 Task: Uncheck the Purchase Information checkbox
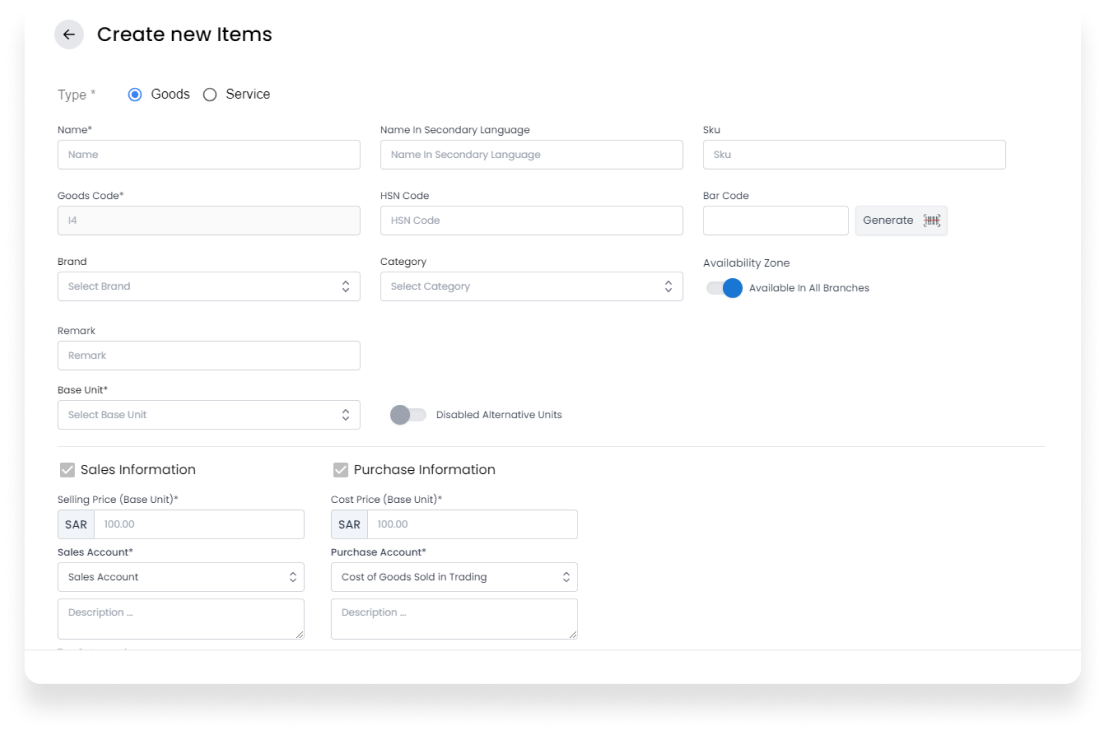click(341, 470)
